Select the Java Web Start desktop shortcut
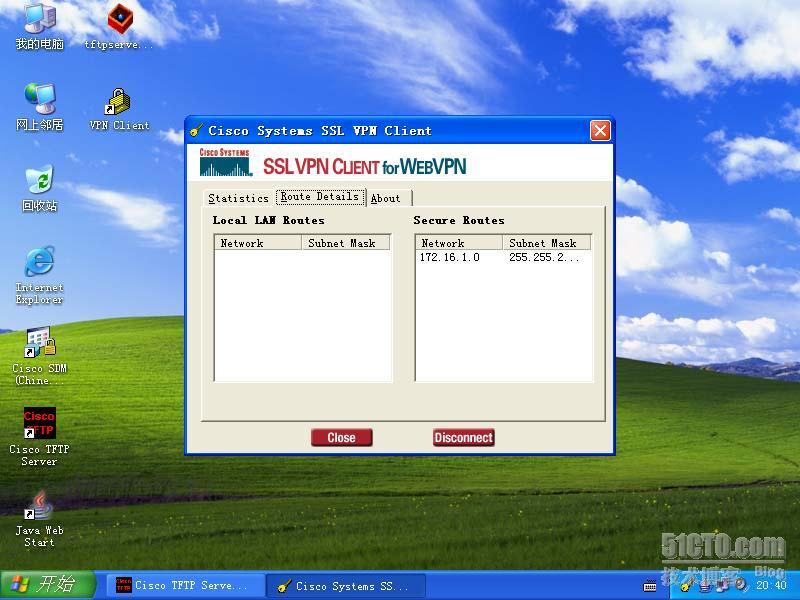800x600 pixels. [x=39, y=519]
